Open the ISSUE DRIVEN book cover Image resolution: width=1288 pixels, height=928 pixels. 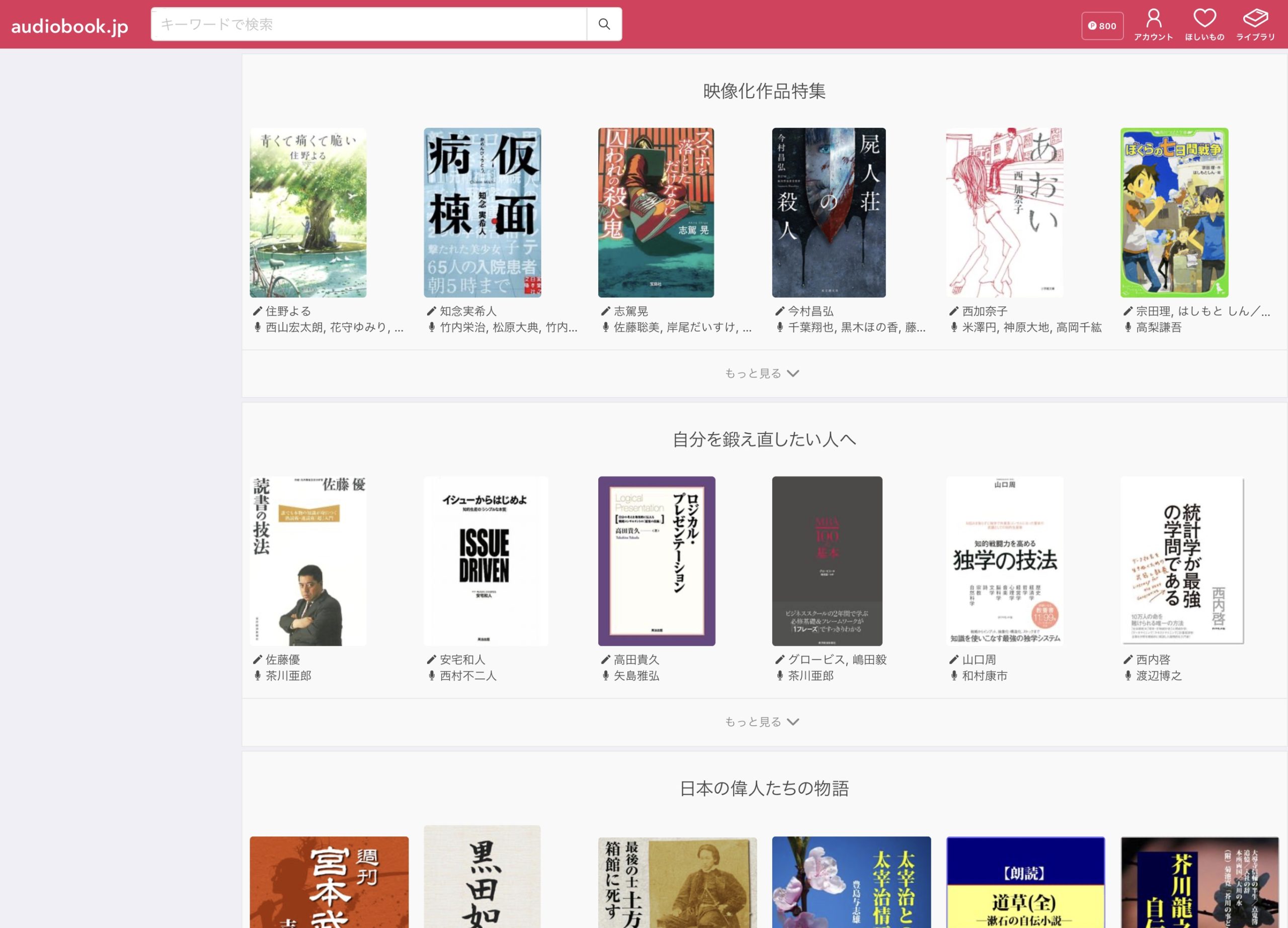click(x=486, y=561)
